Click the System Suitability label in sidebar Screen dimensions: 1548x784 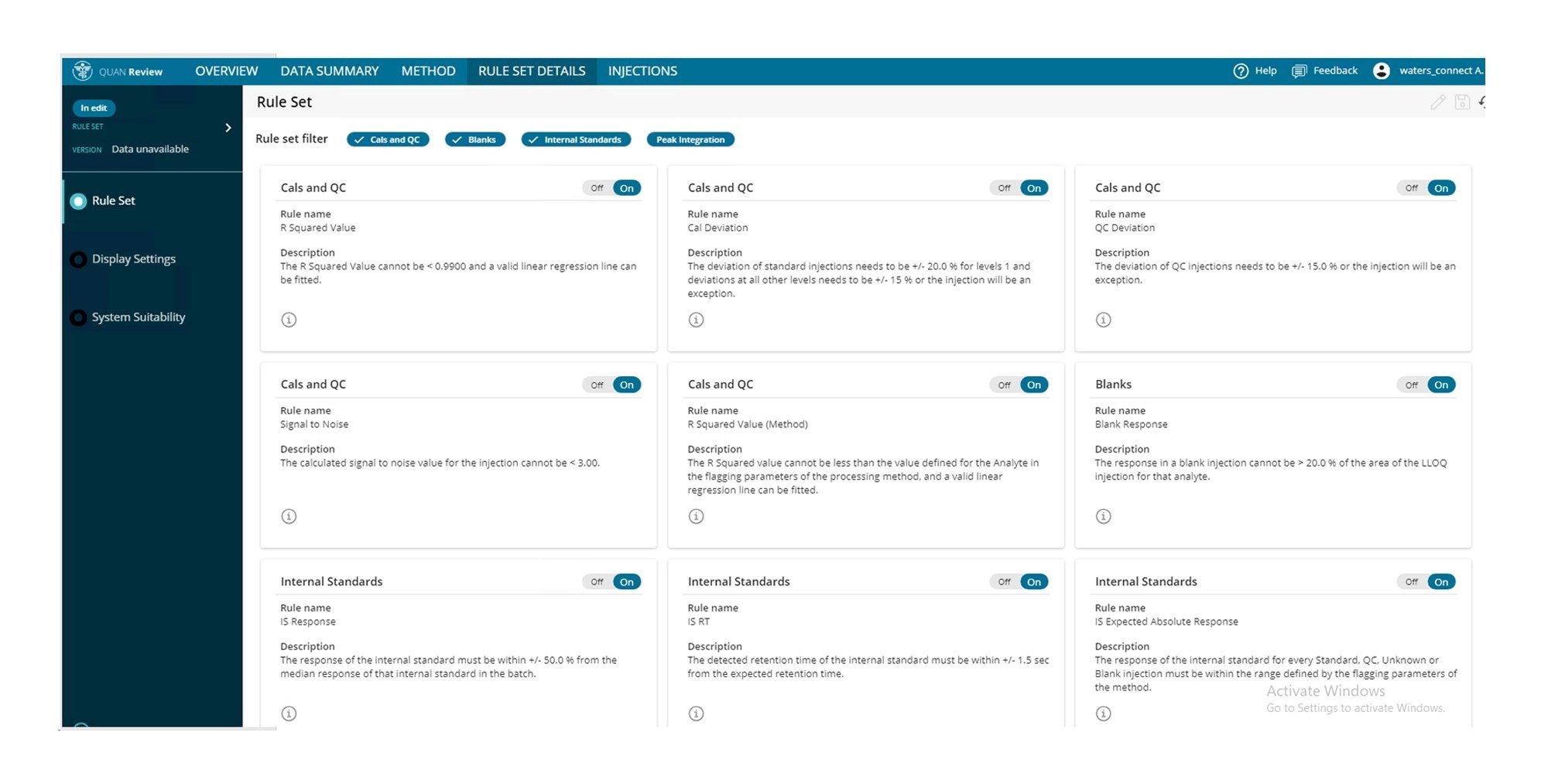(139, 317)
